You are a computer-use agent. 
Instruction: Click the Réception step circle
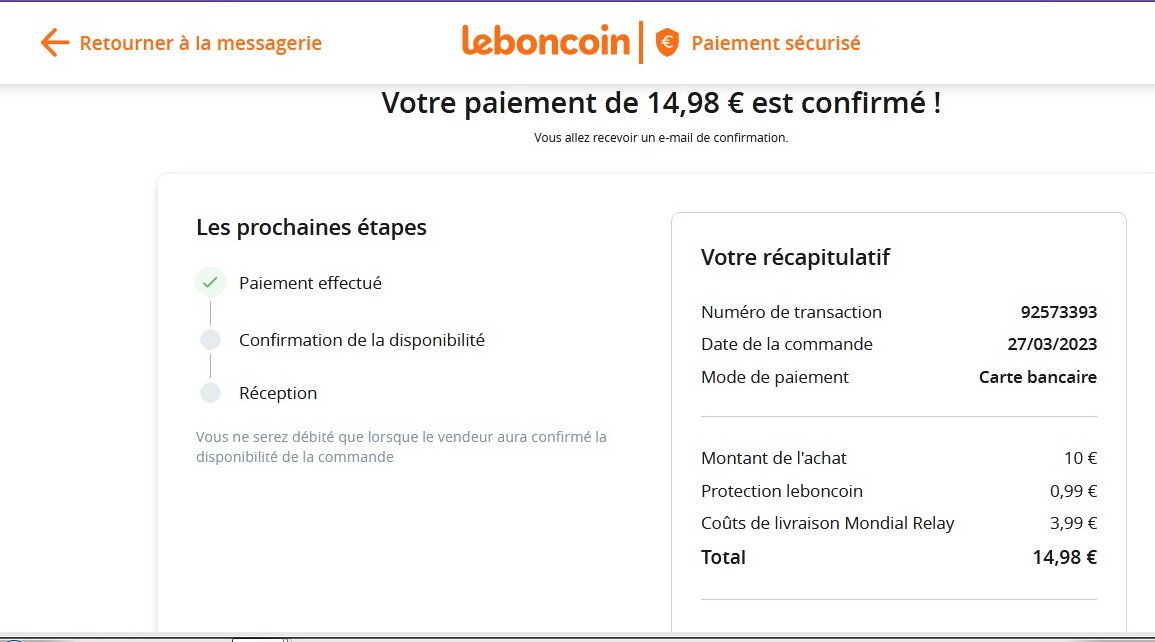211,392
